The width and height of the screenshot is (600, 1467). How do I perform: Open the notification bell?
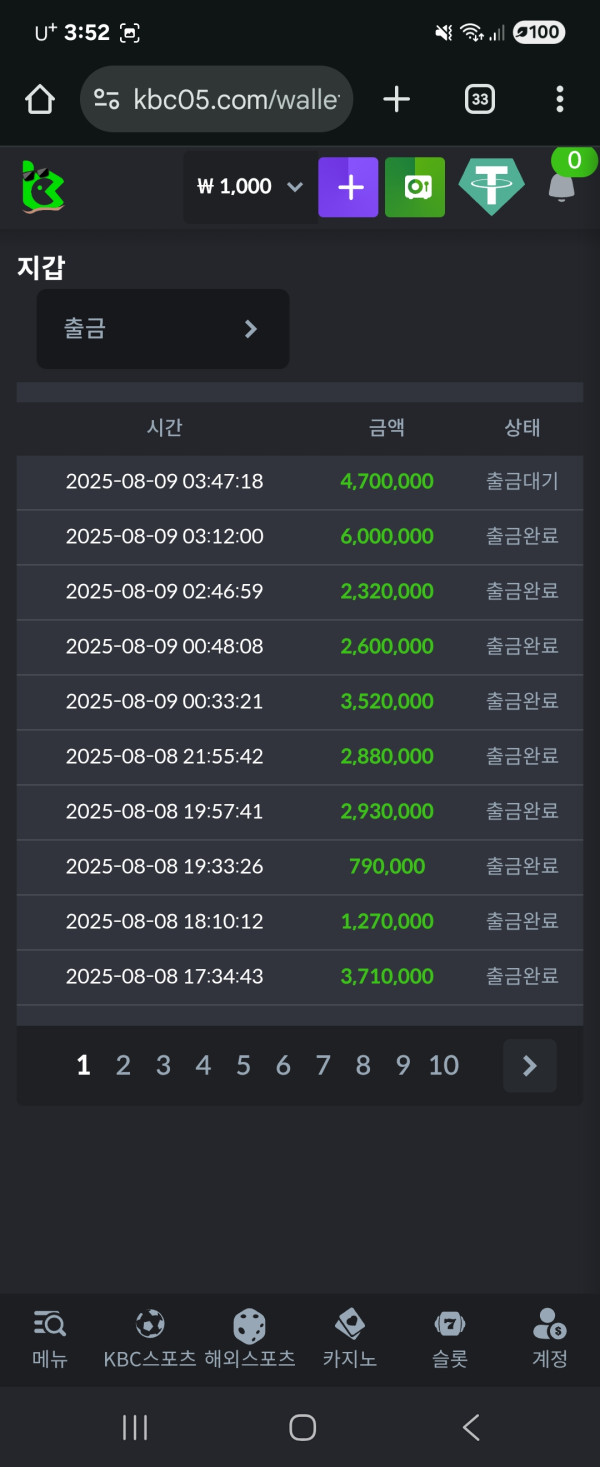562,186
